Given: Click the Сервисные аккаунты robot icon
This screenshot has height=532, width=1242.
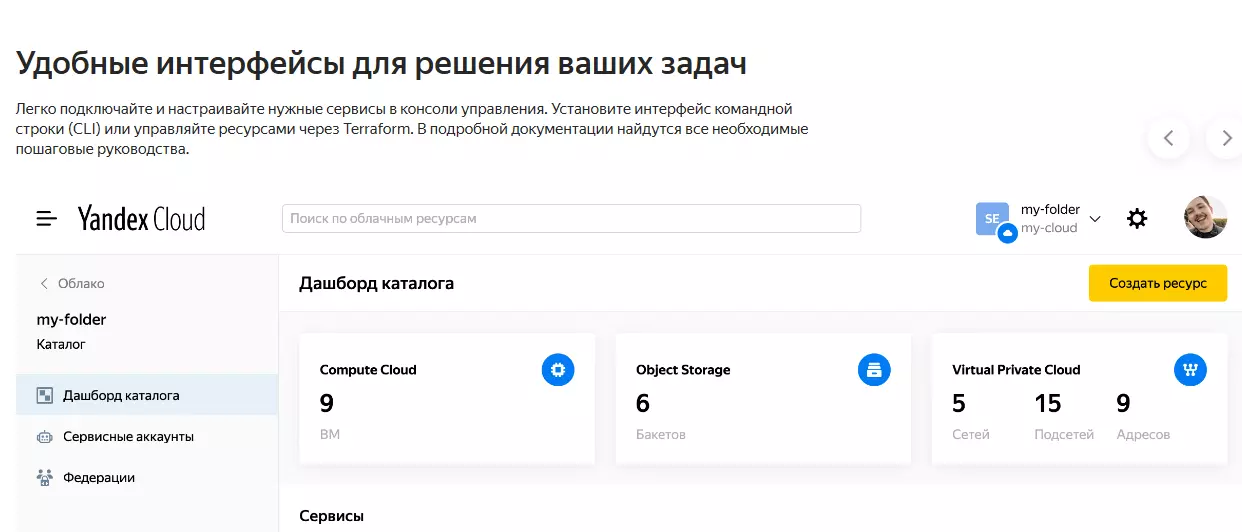Looking at the screenshot, I should click(x=44, y=437).
